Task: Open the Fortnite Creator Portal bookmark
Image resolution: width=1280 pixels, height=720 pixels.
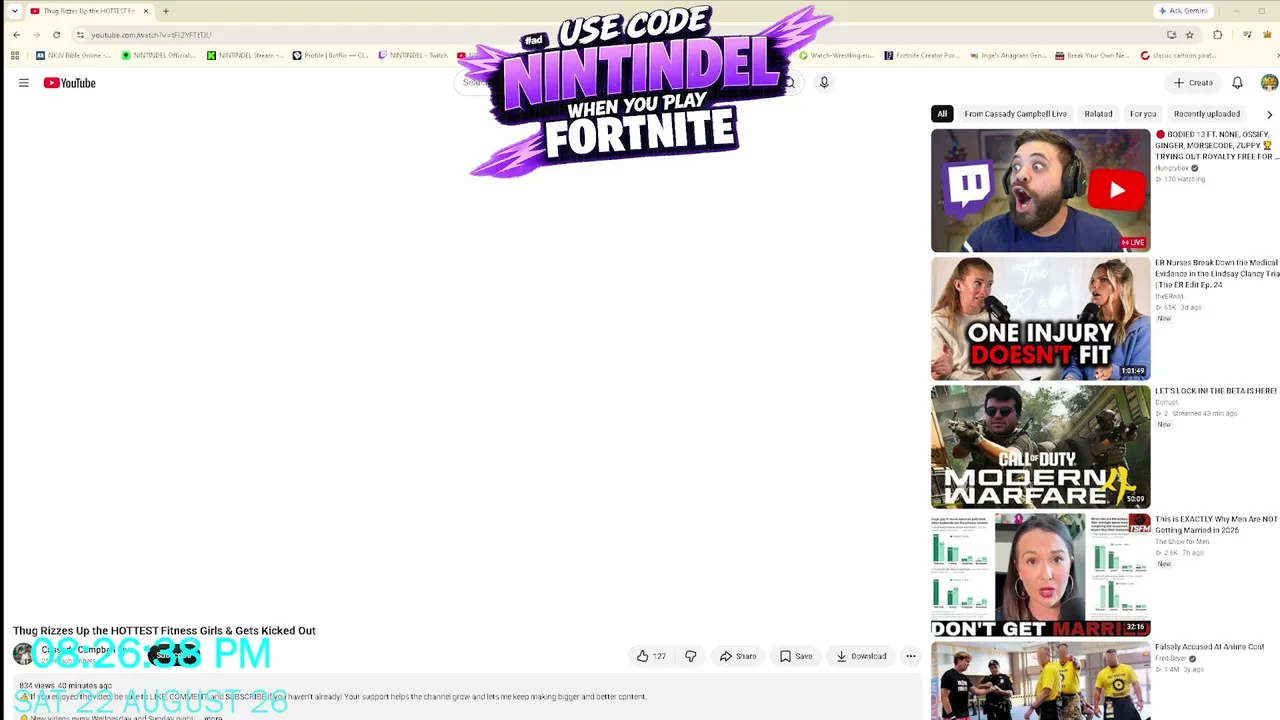Action: tap(922, 56)
